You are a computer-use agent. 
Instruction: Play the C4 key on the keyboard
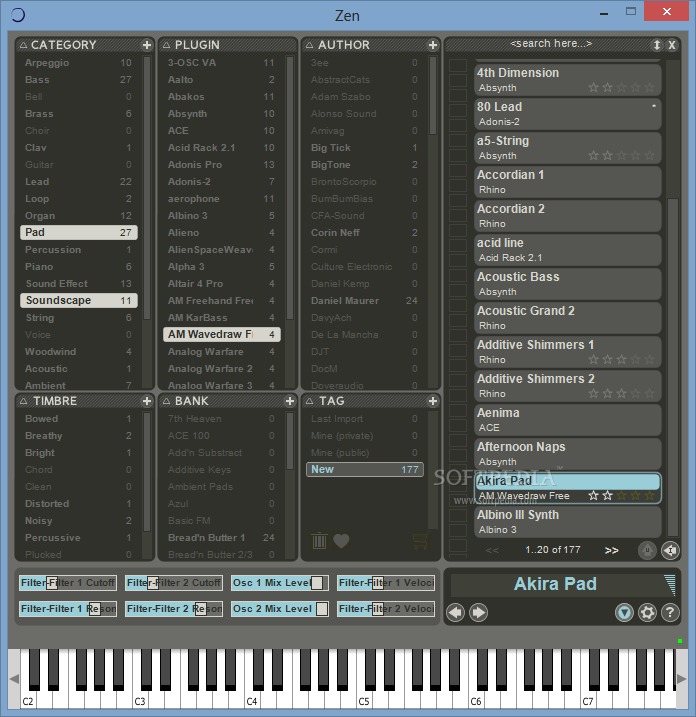click(x=250, y=701)
